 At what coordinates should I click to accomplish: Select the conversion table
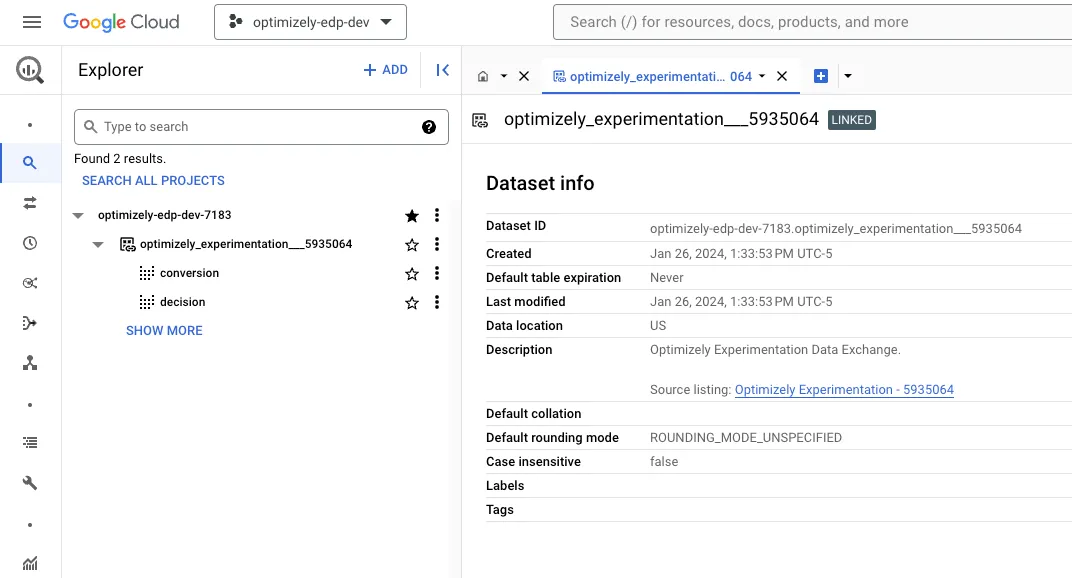pos(189,273)
